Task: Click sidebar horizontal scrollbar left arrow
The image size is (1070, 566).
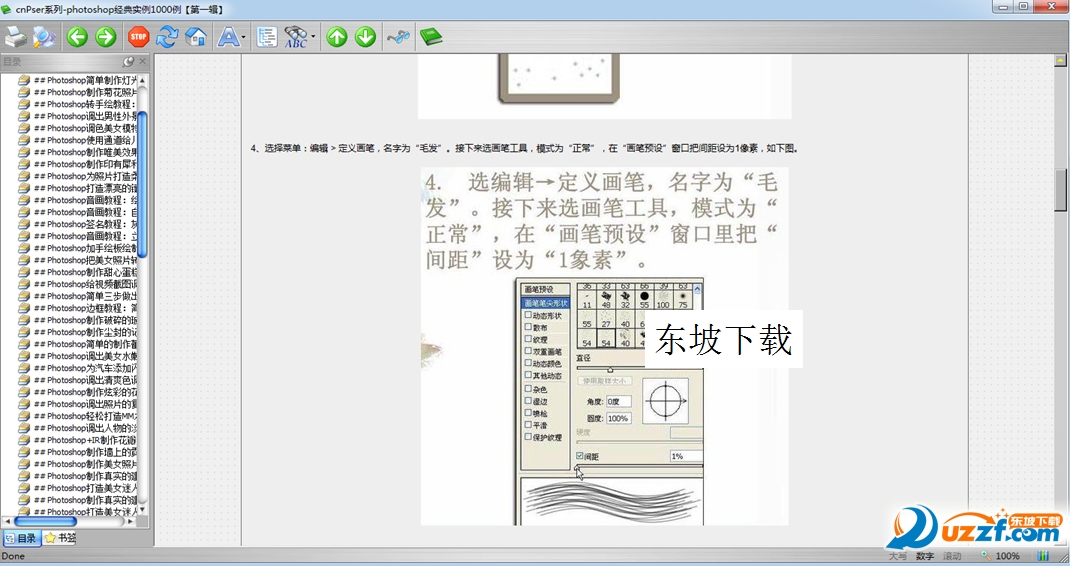Action: click(x=7, y=521)
